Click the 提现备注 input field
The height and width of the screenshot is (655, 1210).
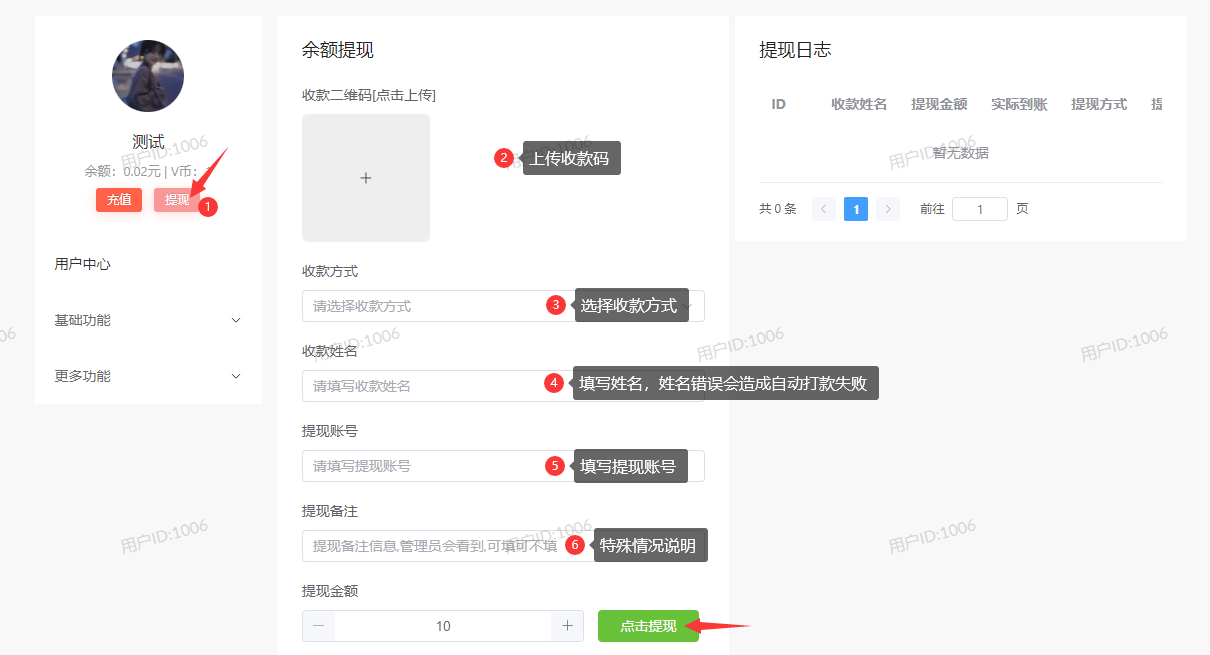[503, 546]
